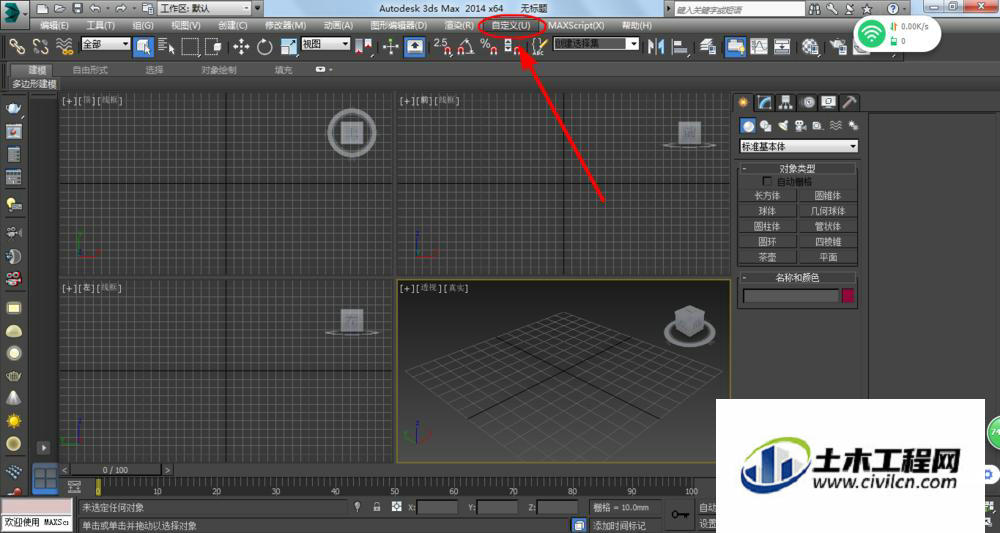Select the Shapes create category icon
The height and width of the screenshot is (533, 1000).
[x=765, y=126]
